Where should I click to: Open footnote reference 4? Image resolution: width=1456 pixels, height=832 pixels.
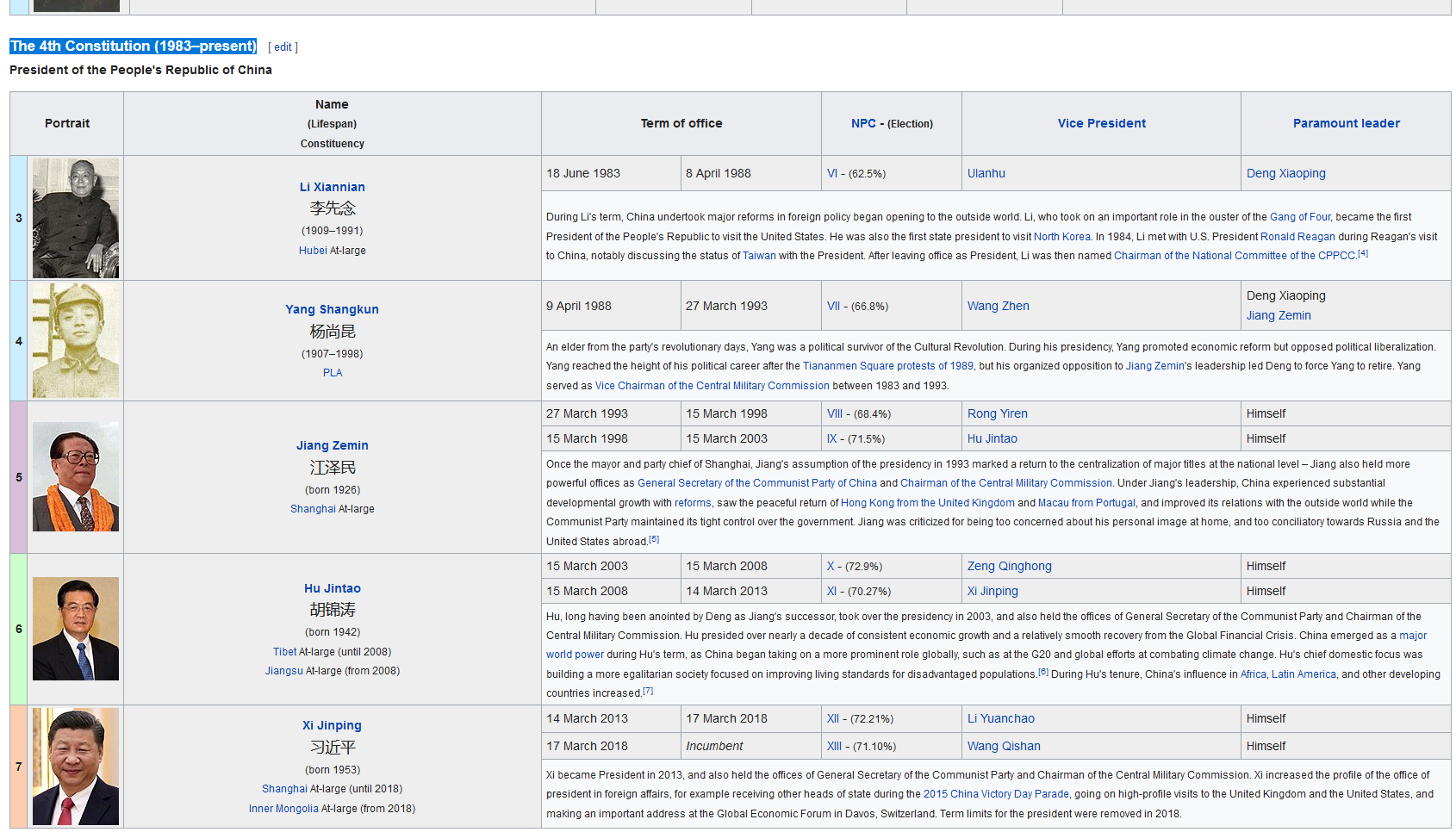[1363, 253]
